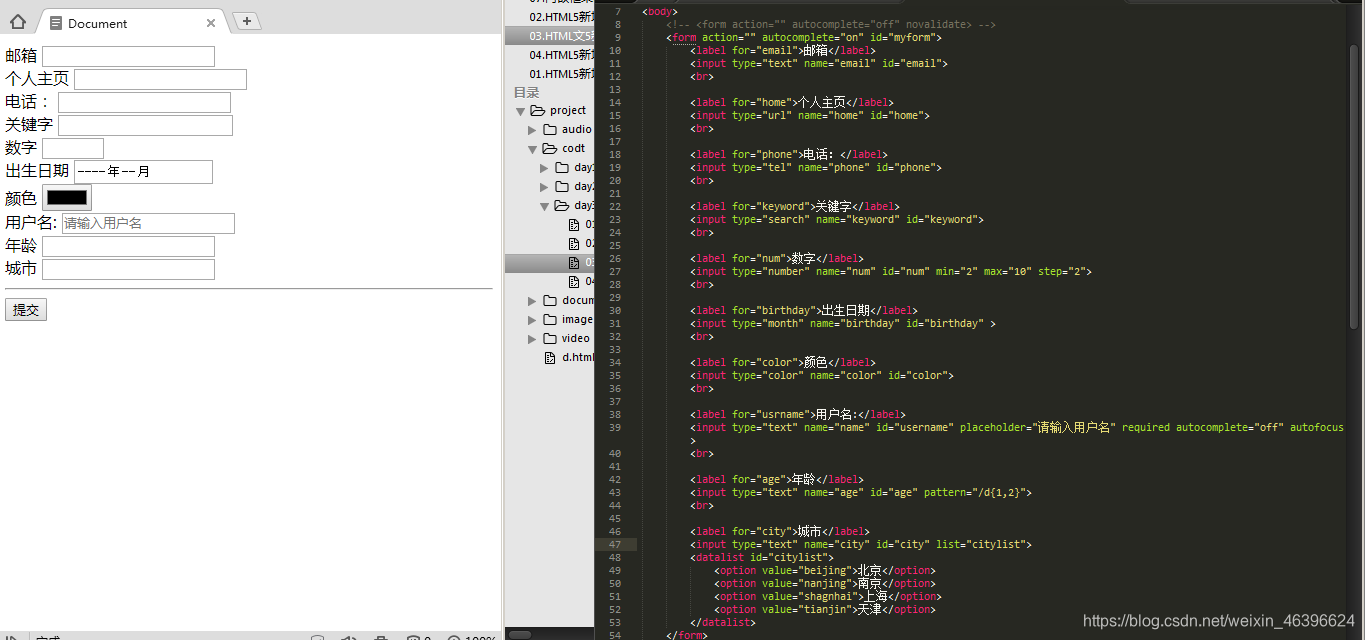Focus the 电话 phone input field
The image size is (1365, 640).
click(x=144, y=102)
